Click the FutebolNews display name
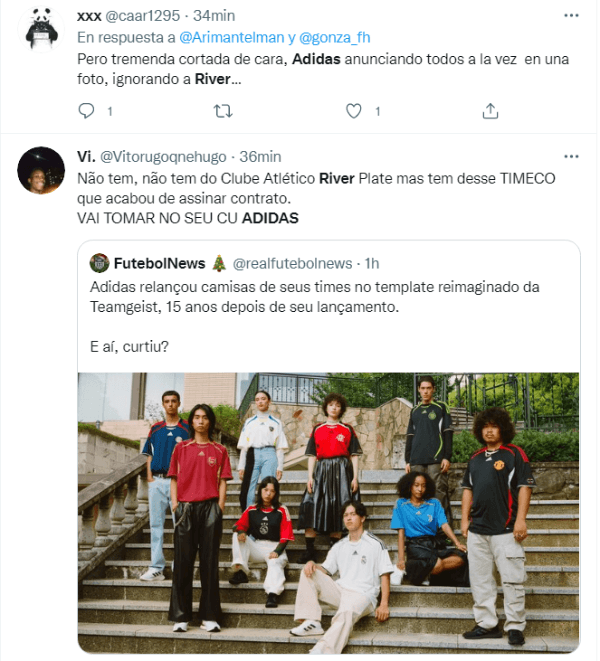The height and width of the screenshot is (661, 600). 159,263
